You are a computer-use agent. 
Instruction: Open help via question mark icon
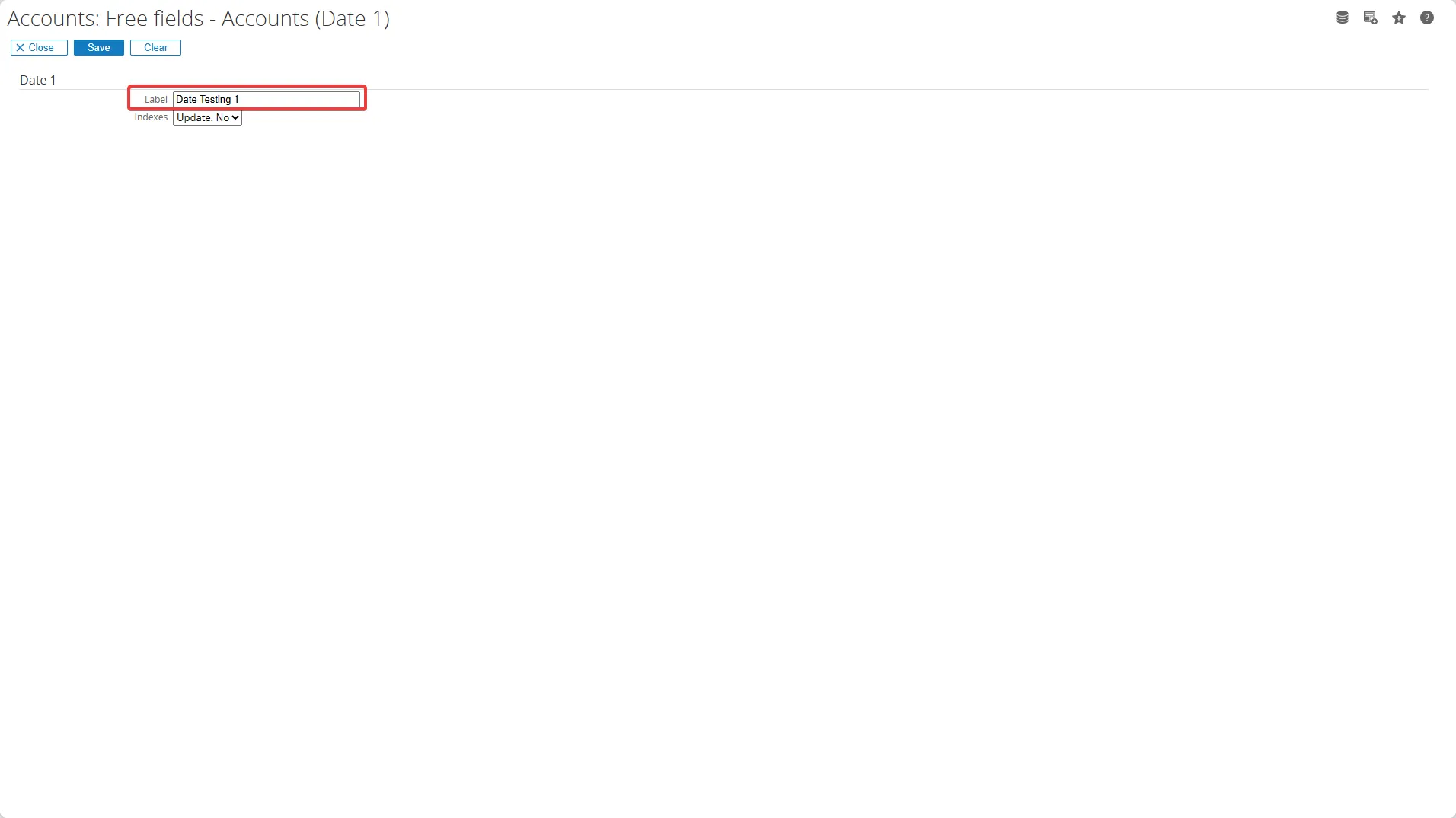point(1427,18)
